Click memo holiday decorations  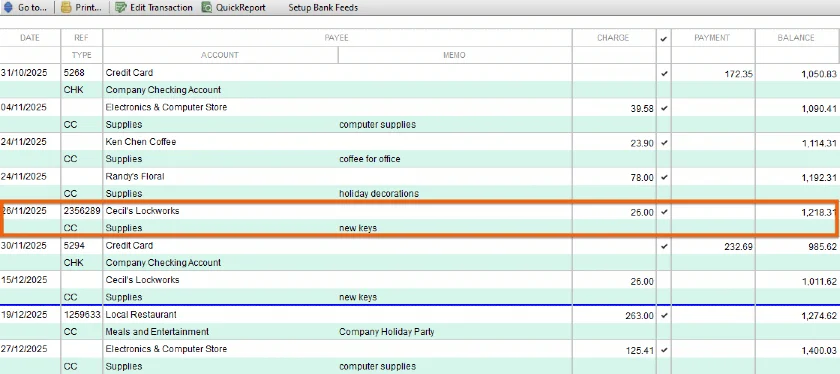379,193
